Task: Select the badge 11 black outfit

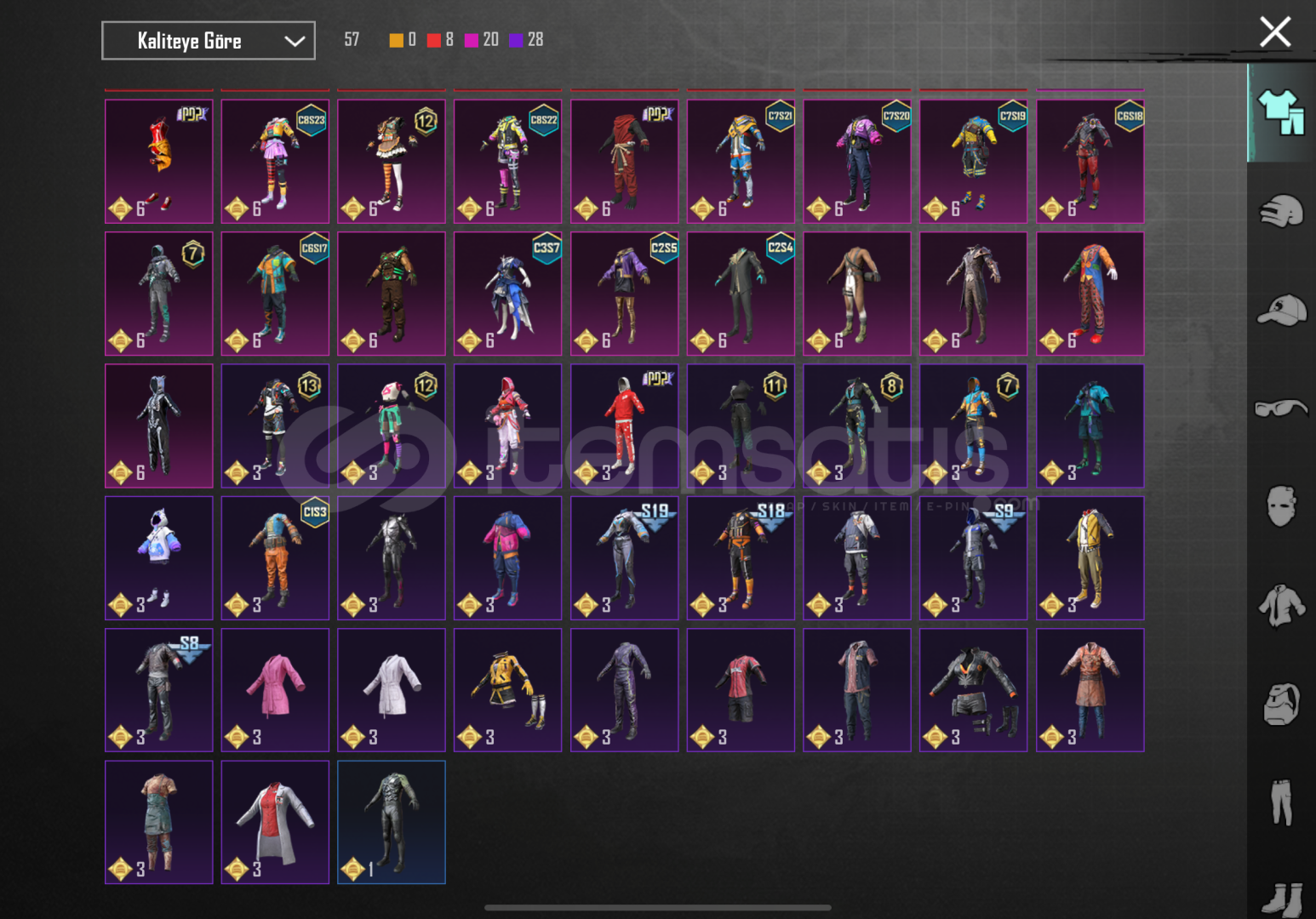Action: click(x=741, y=426)
